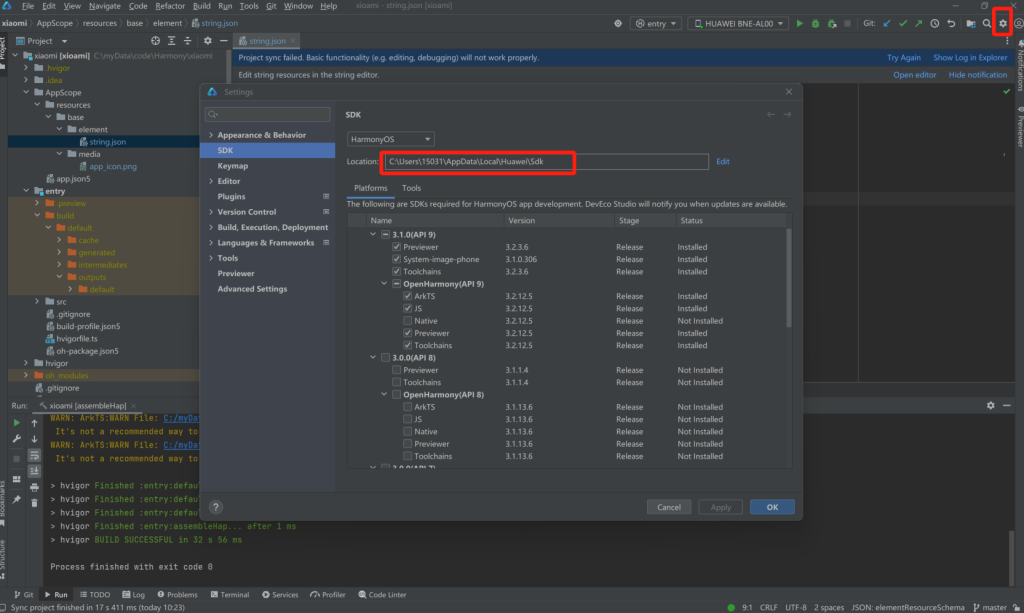This screenshot has width=1024, height=613.
Task: Toggle the 3.0.0(API 8) checkbox
Action: click(x=386, y=358)
